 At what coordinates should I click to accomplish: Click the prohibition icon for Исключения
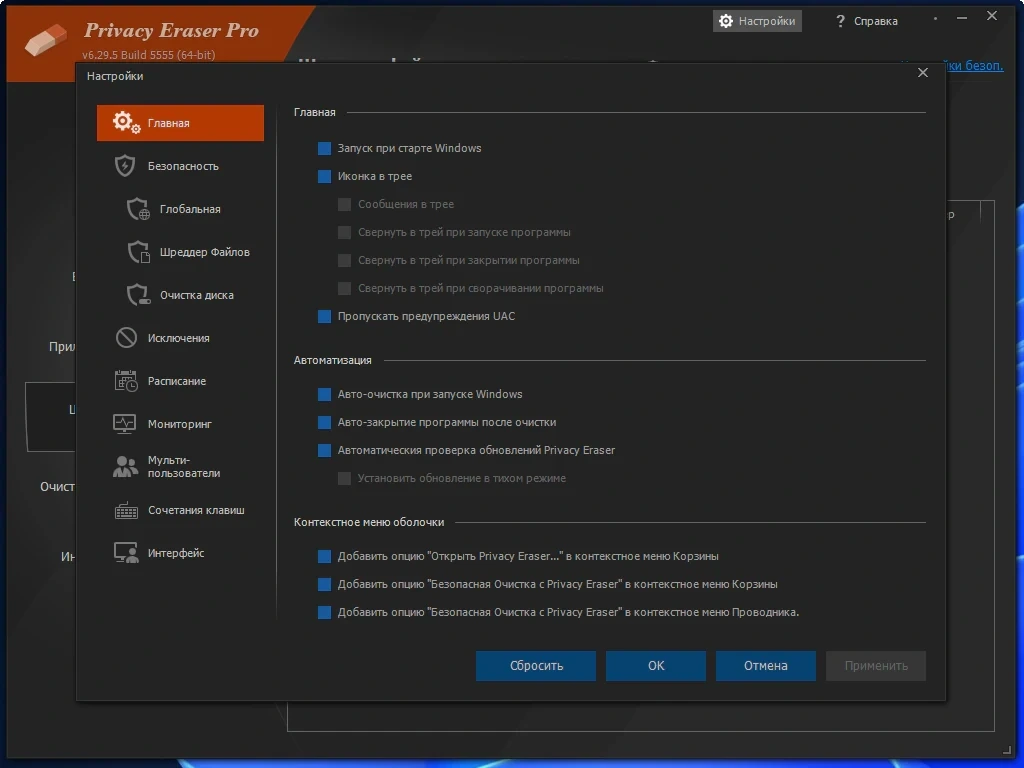click(x=126, y=338)
